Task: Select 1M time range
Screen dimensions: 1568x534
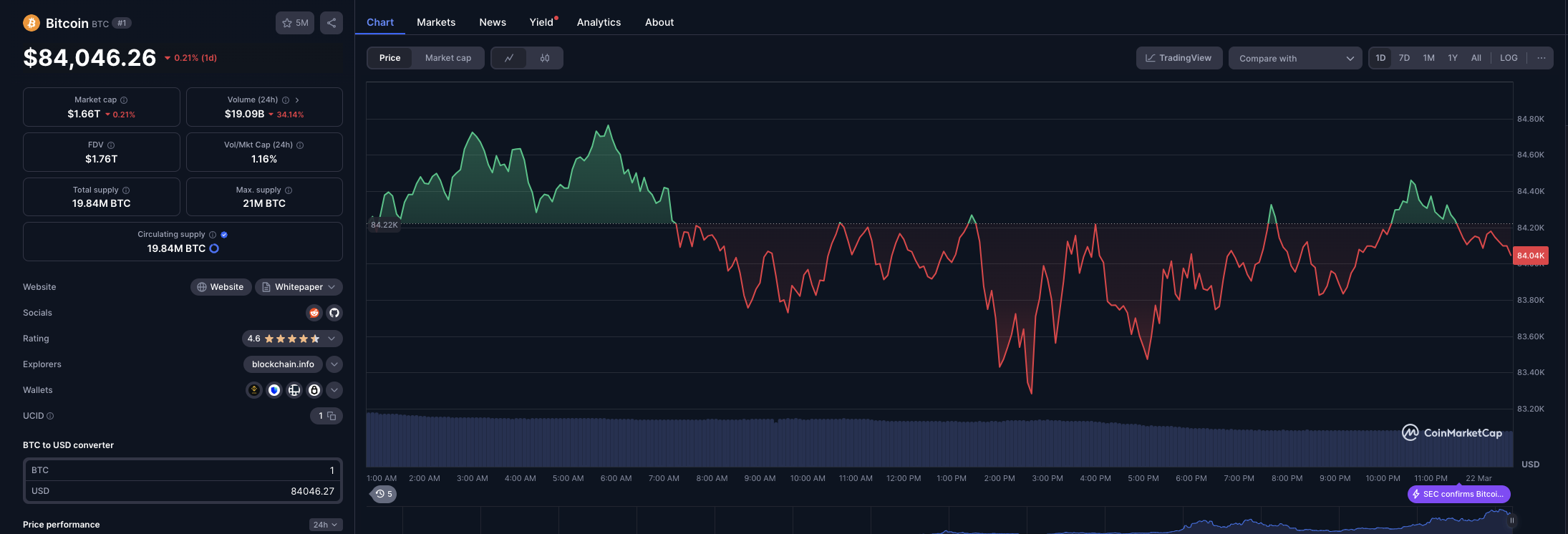Action: [1428, 58]
